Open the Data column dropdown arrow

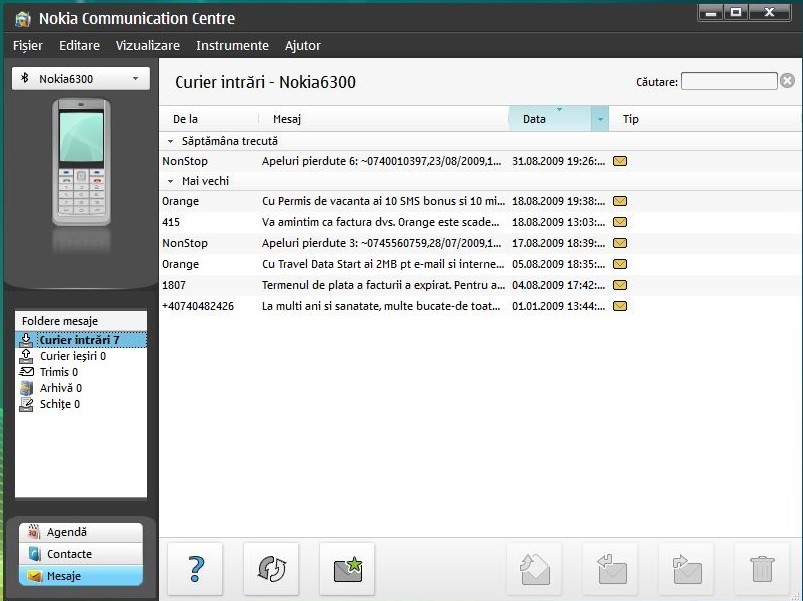600,119
